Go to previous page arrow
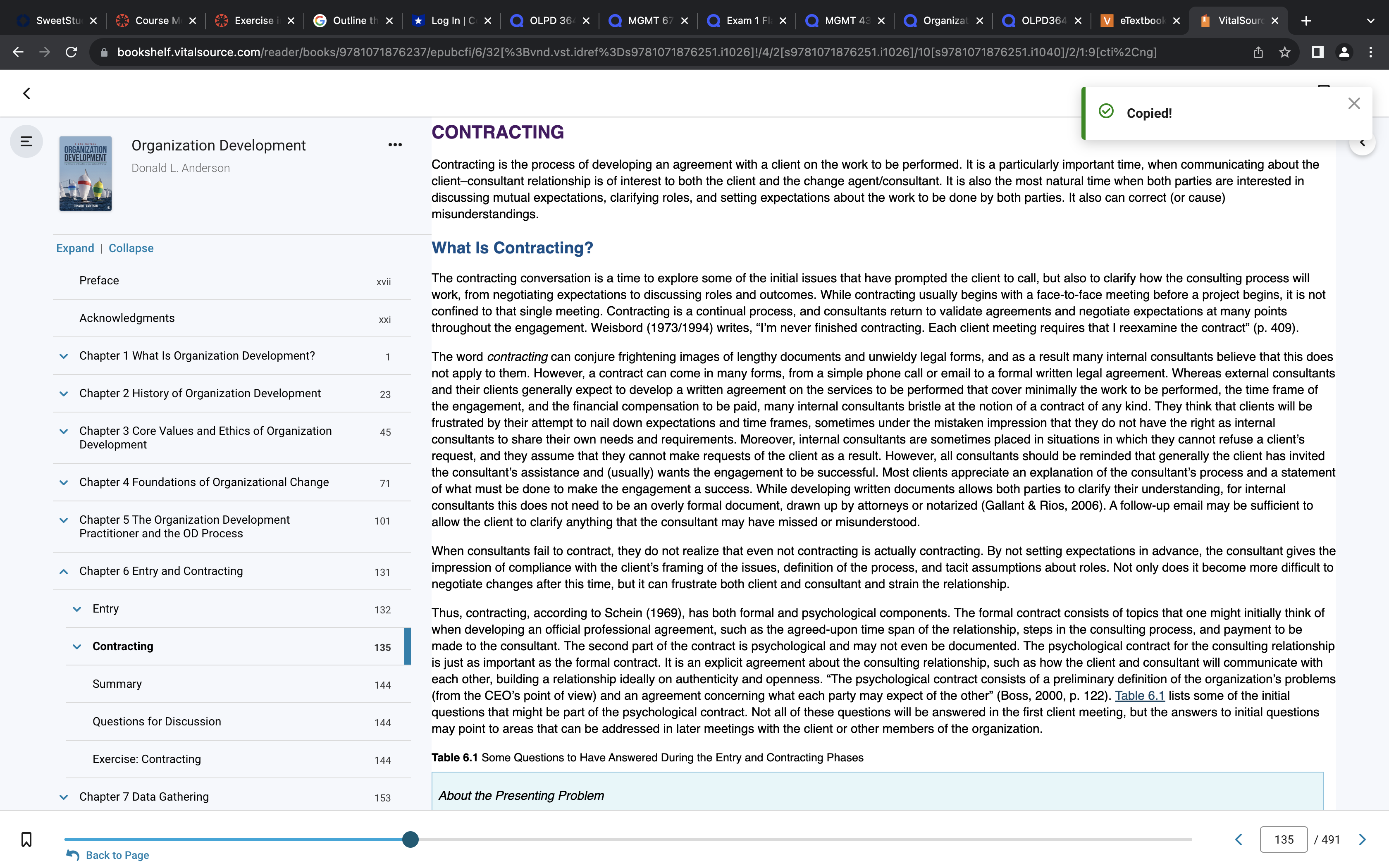 [1238, 840]
